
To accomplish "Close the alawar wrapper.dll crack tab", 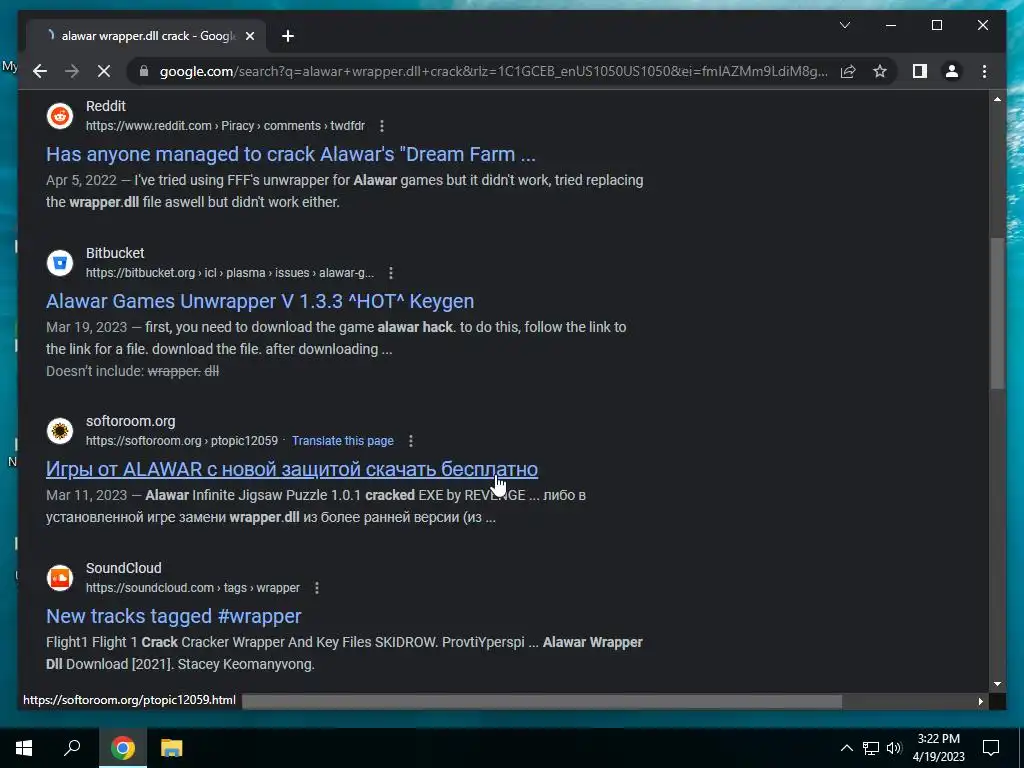I will click(x=249, y=36).
